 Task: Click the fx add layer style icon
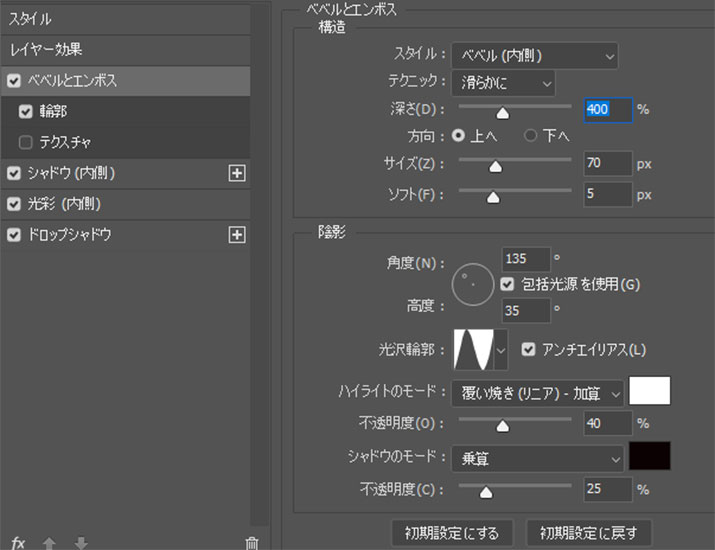tap(18, 543)
